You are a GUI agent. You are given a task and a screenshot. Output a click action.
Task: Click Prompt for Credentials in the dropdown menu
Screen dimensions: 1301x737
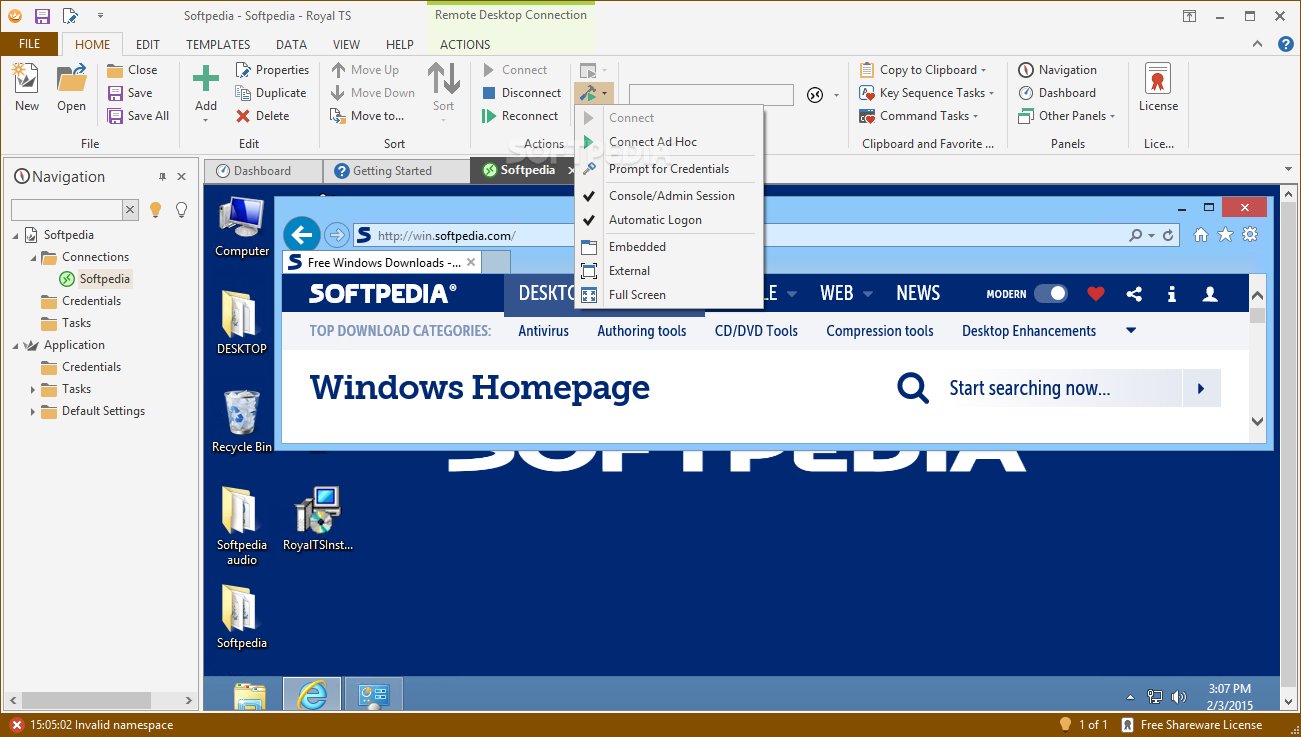tap(669, 169)
